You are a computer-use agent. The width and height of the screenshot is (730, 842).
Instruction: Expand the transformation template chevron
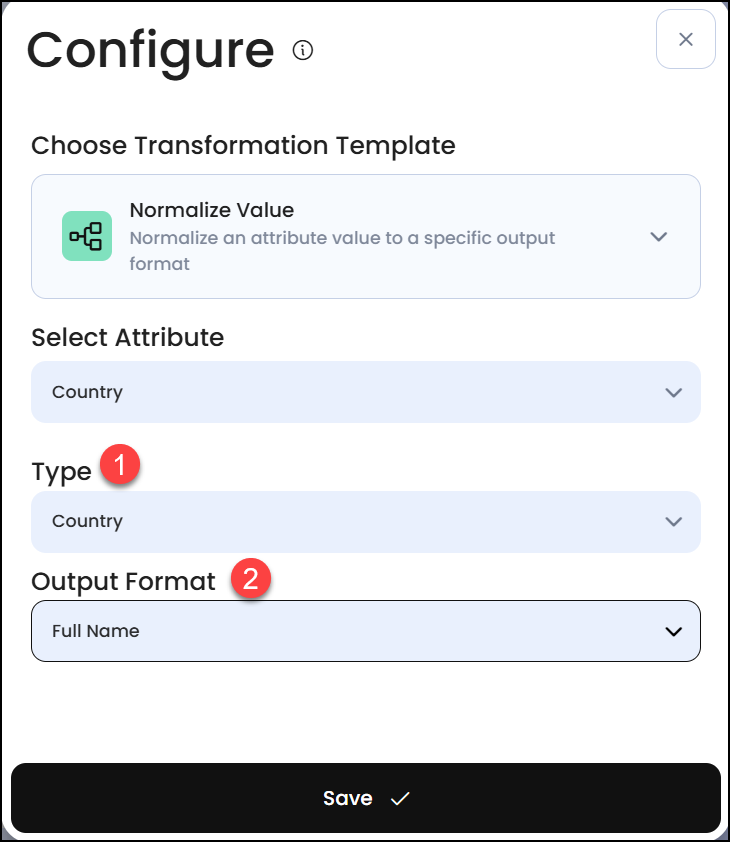(658, 237)
